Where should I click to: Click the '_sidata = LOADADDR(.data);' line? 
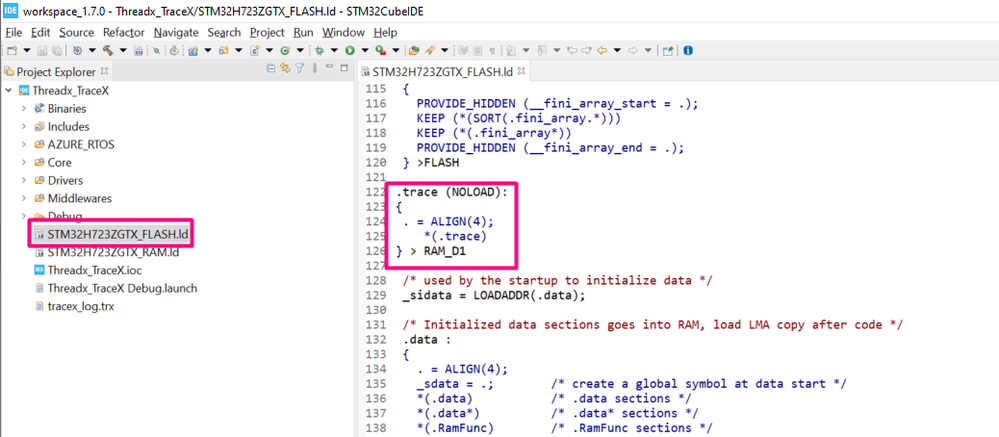[x=493, y=296]
